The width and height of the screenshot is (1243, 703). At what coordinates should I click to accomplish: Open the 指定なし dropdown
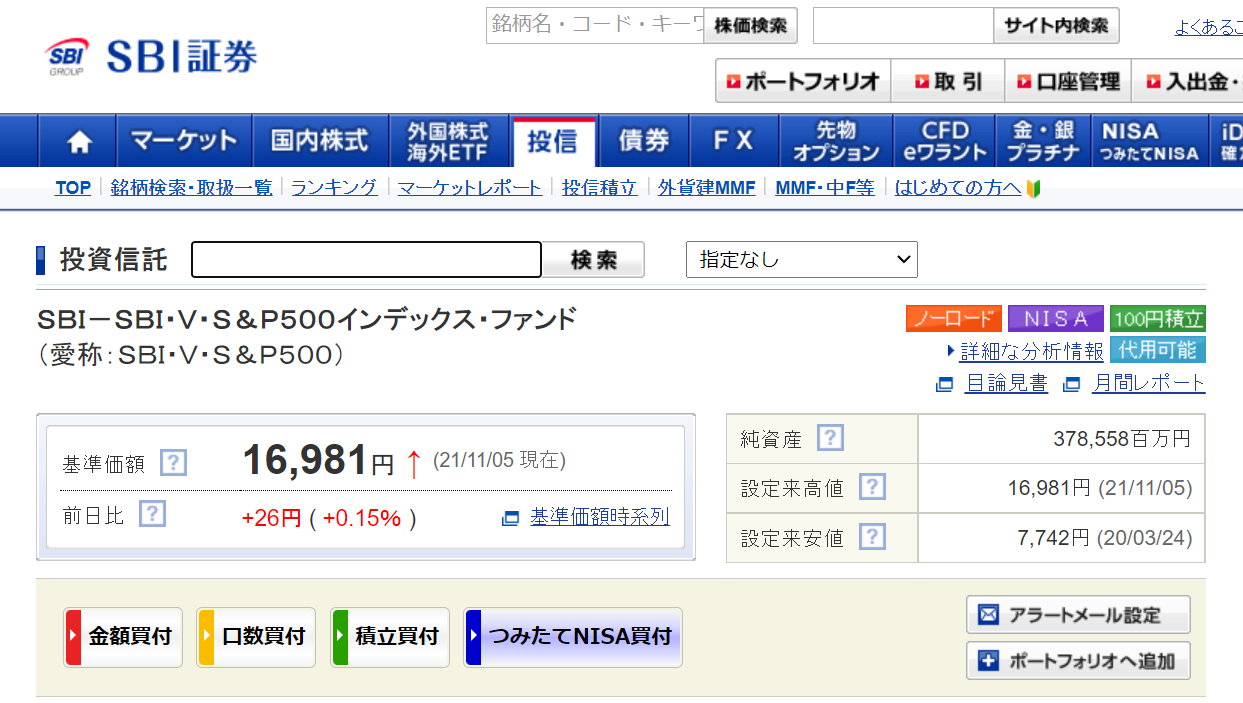[x=801, y=260]
